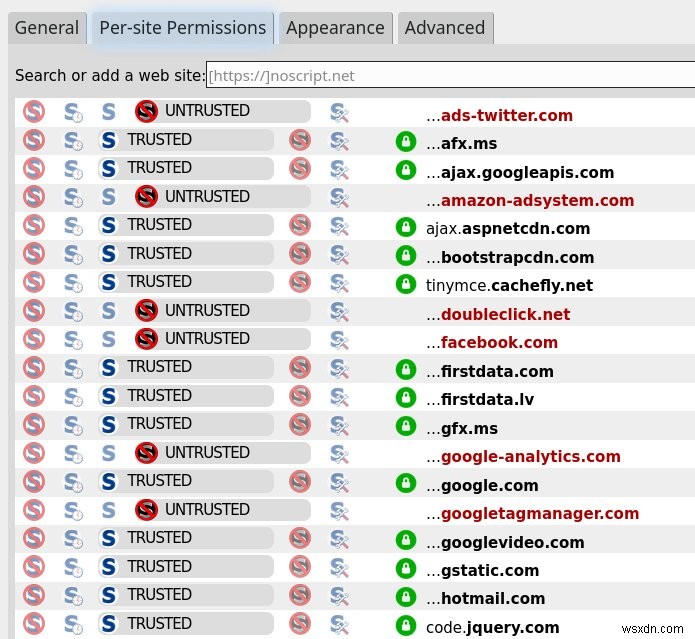Select the ...ads-twitter.com site name

pos(500,115)
